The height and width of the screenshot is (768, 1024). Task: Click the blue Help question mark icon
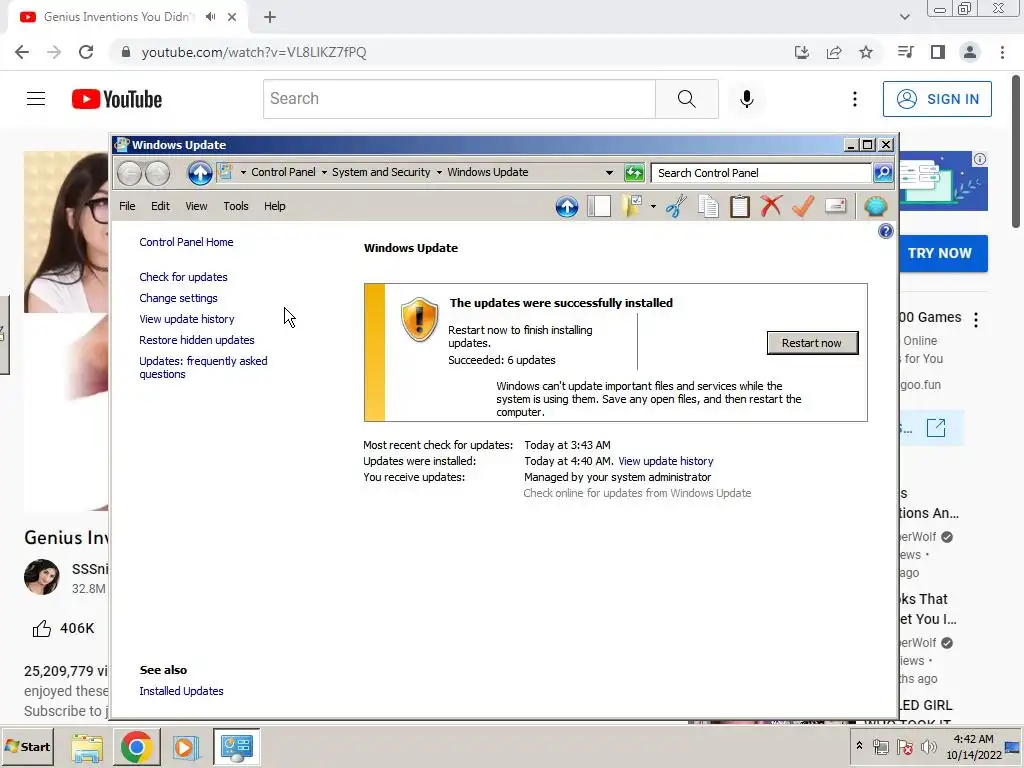coord(886,231)
